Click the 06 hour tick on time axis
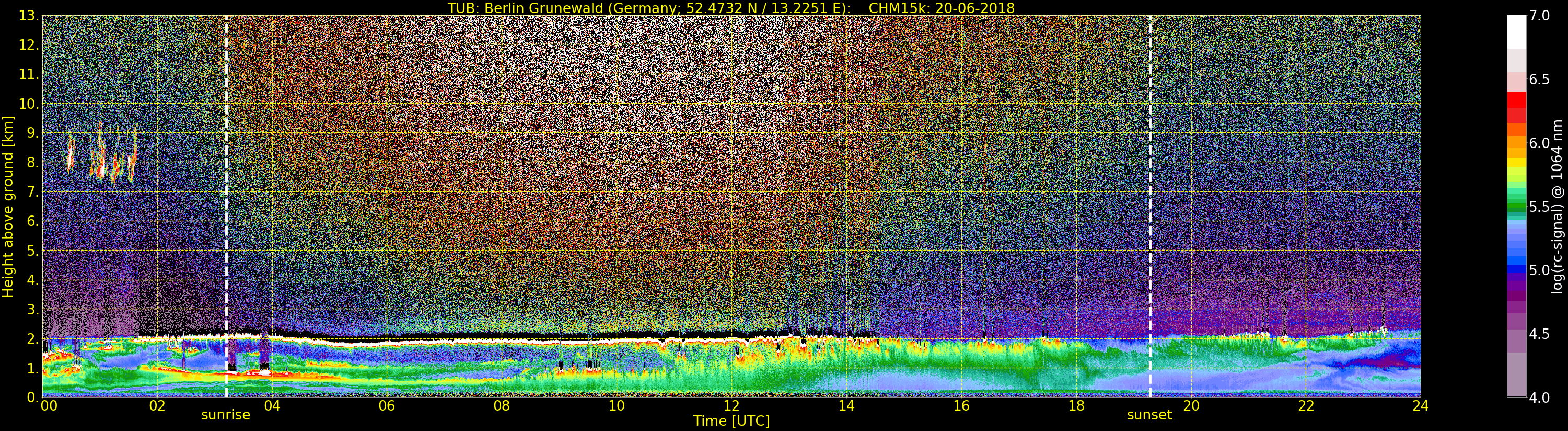Image resolution: width=1568 pixels, height=431 pixels. [387, 406]
